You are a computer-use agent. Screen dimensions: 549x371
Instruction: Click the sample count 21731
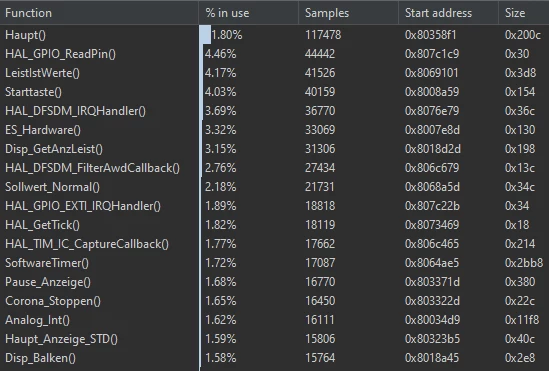coord(320,187)
